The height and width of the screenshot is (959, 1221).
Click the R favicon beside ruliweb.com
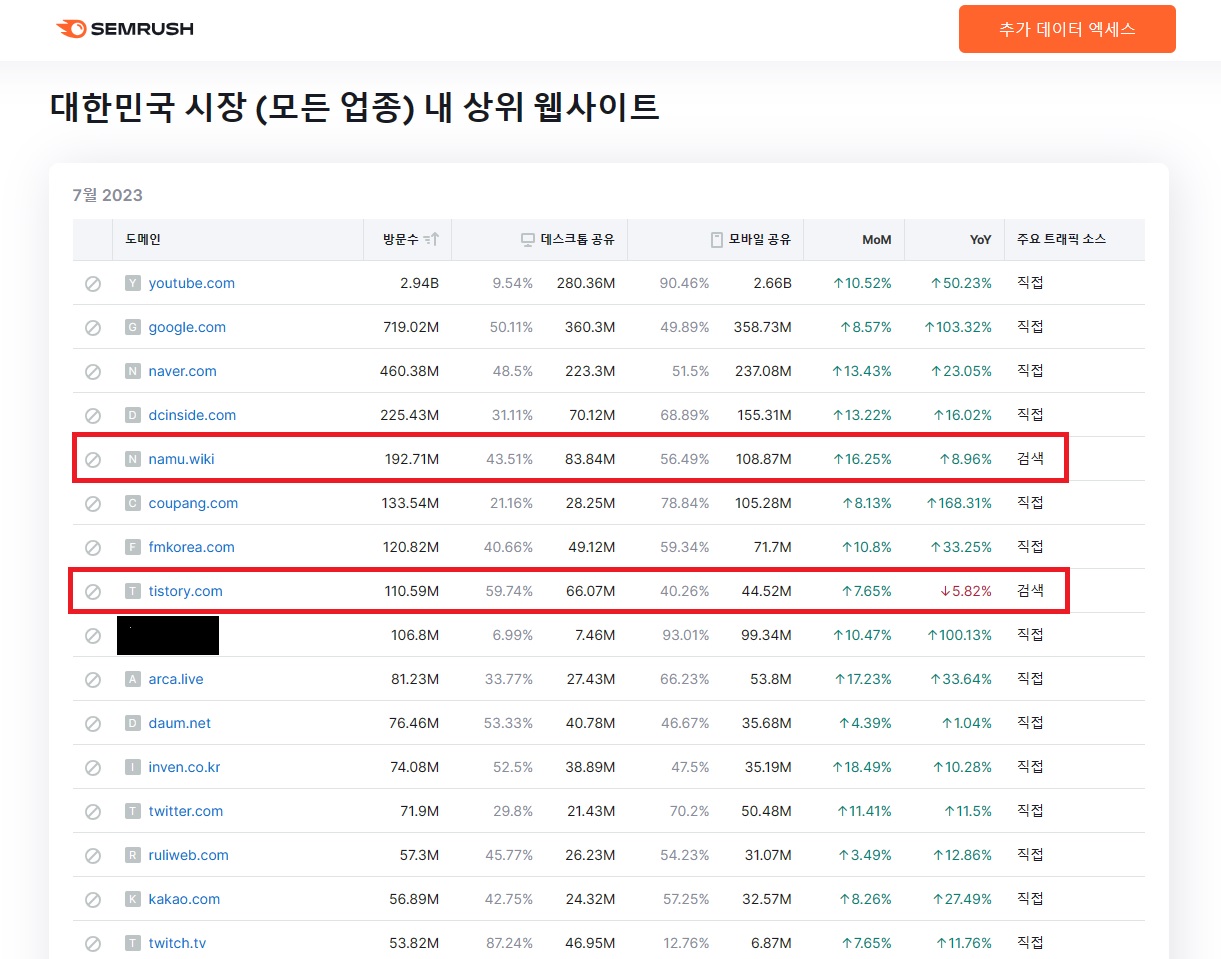point(132,855)
